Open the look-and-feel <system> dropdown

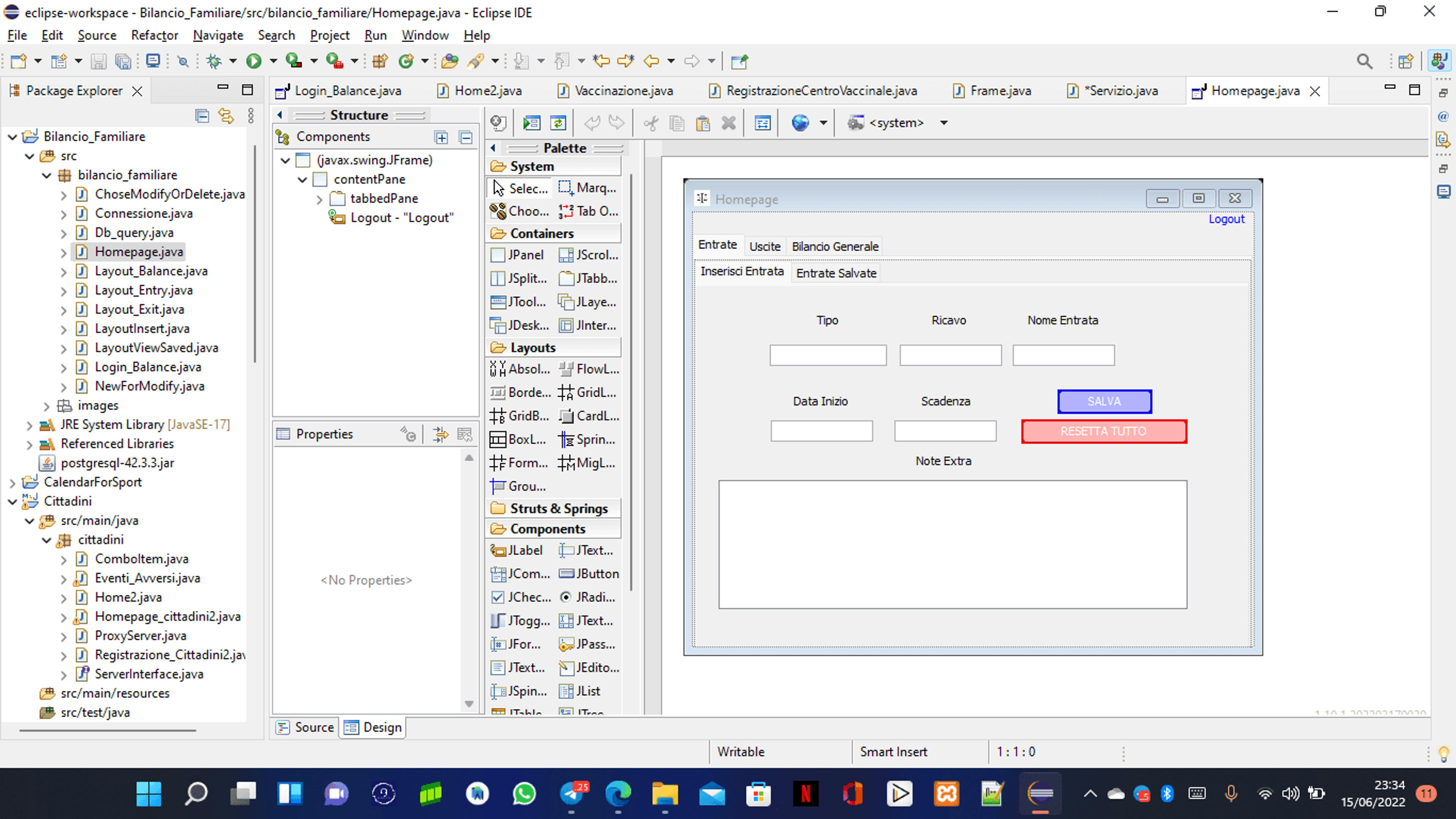click(x=943, y=123)
